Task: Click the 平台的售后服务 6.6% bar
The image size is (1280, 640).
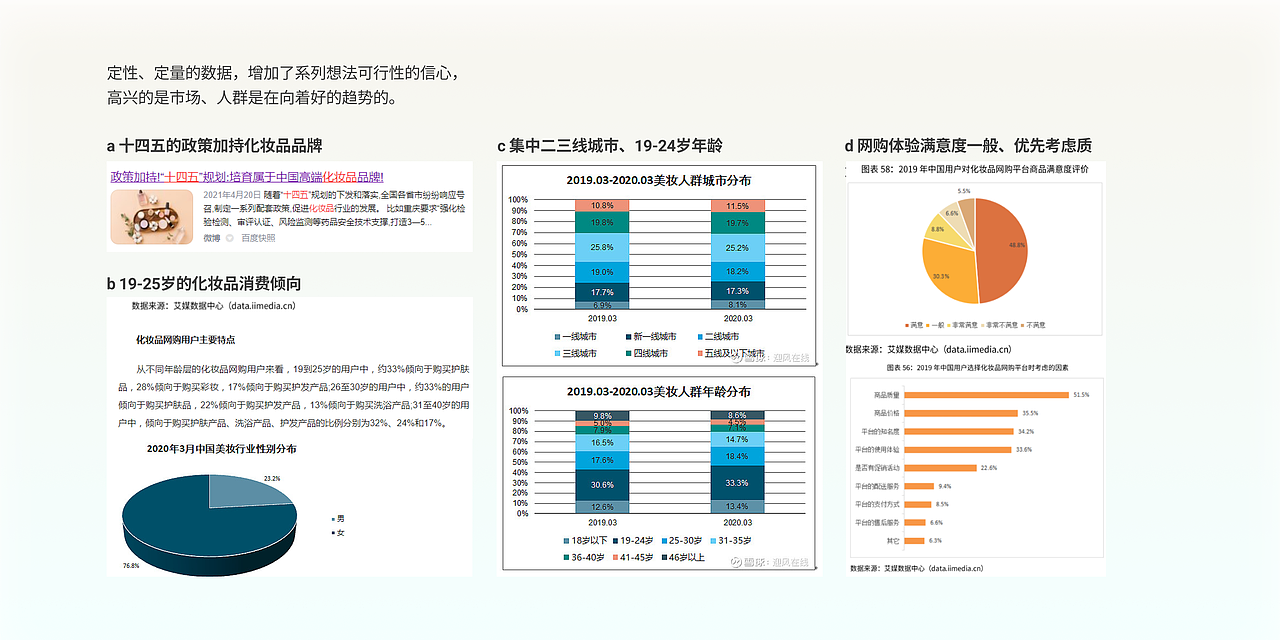Action: tap(914, 522)
